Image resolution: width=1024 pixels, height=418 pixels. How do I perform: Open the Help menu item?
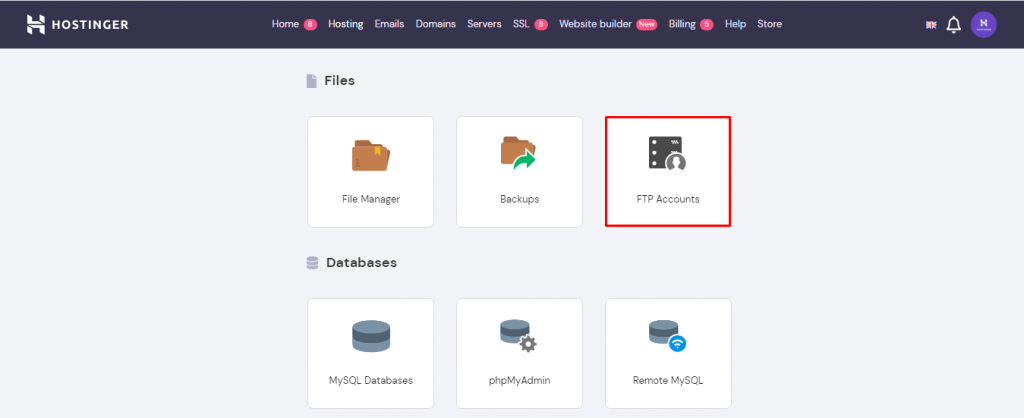coord(735,24)
